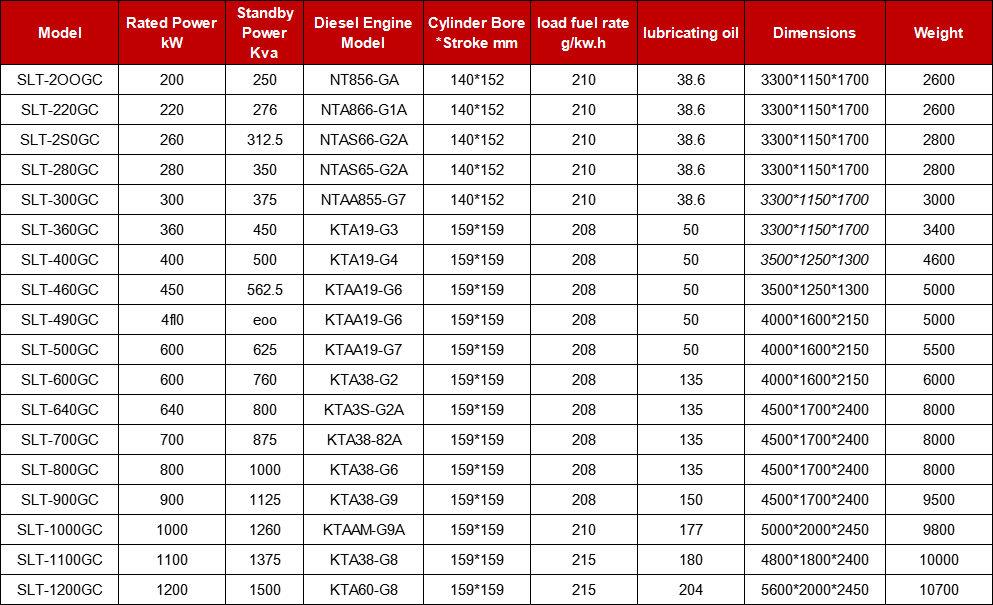Select the KTA60-G8 engine cell

click(362, 590)
